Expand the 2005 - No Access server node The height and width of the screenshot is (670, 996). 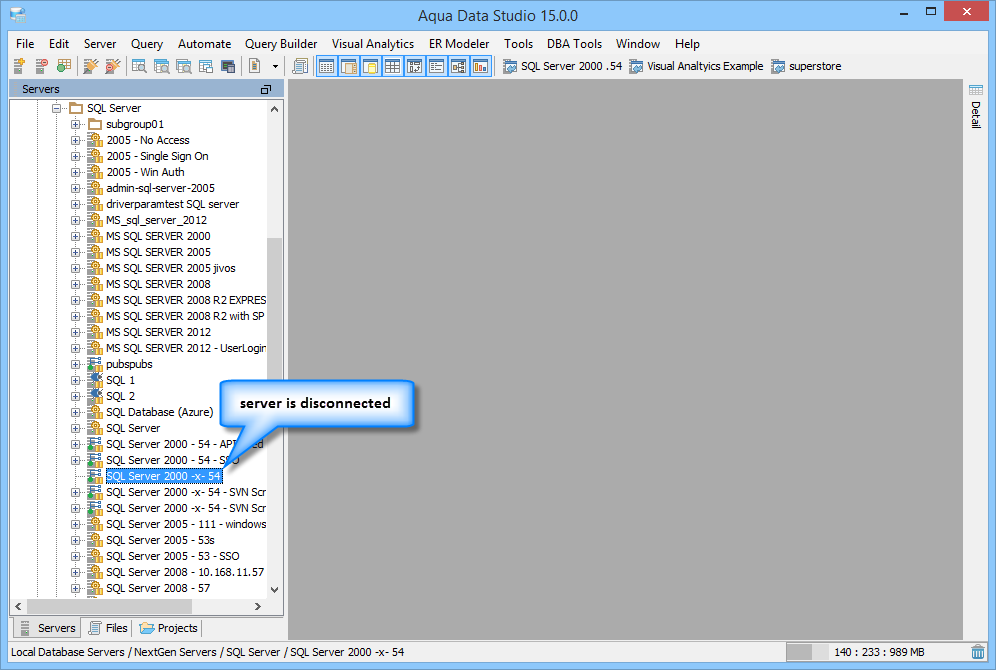click(76, 140)
